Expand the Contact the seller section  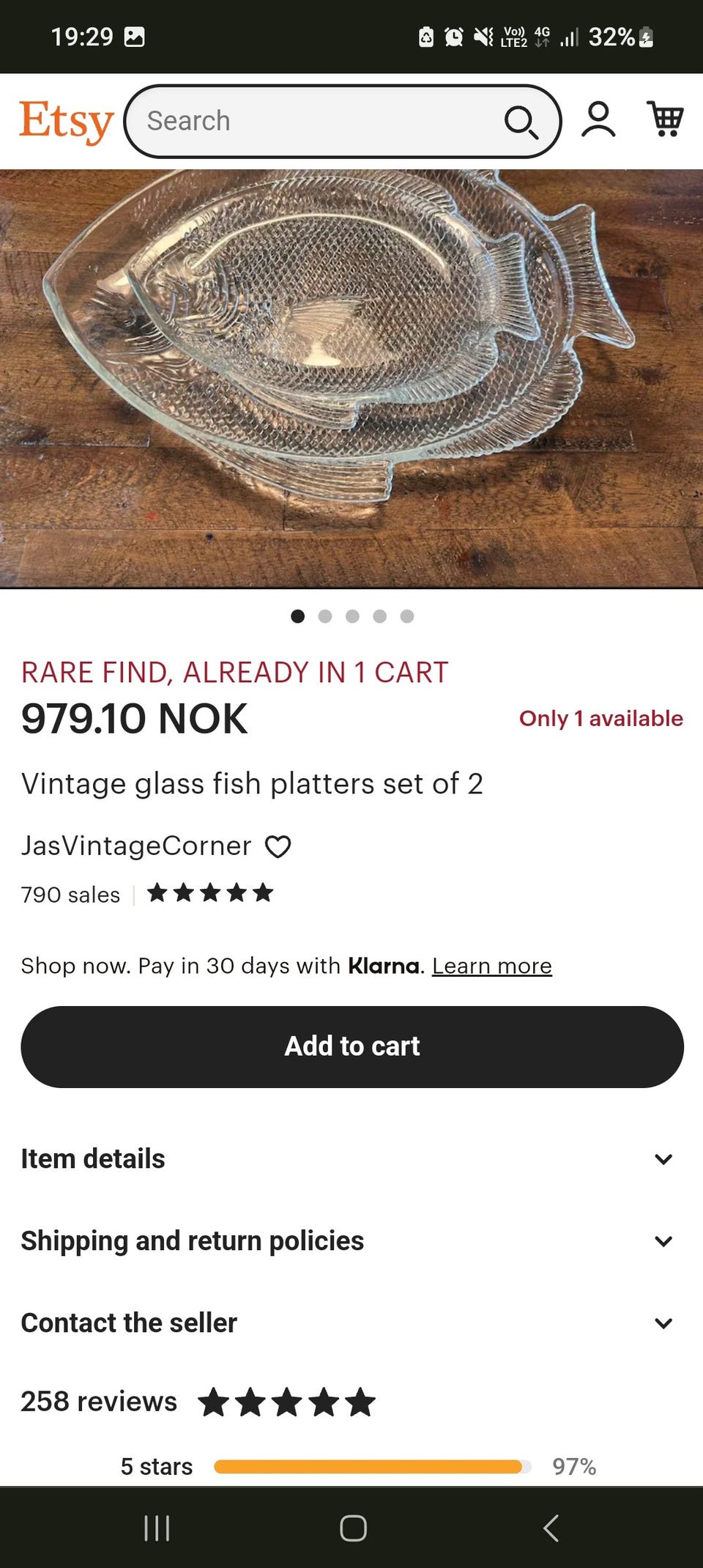pyautogui.click(x=351, y=1323)
